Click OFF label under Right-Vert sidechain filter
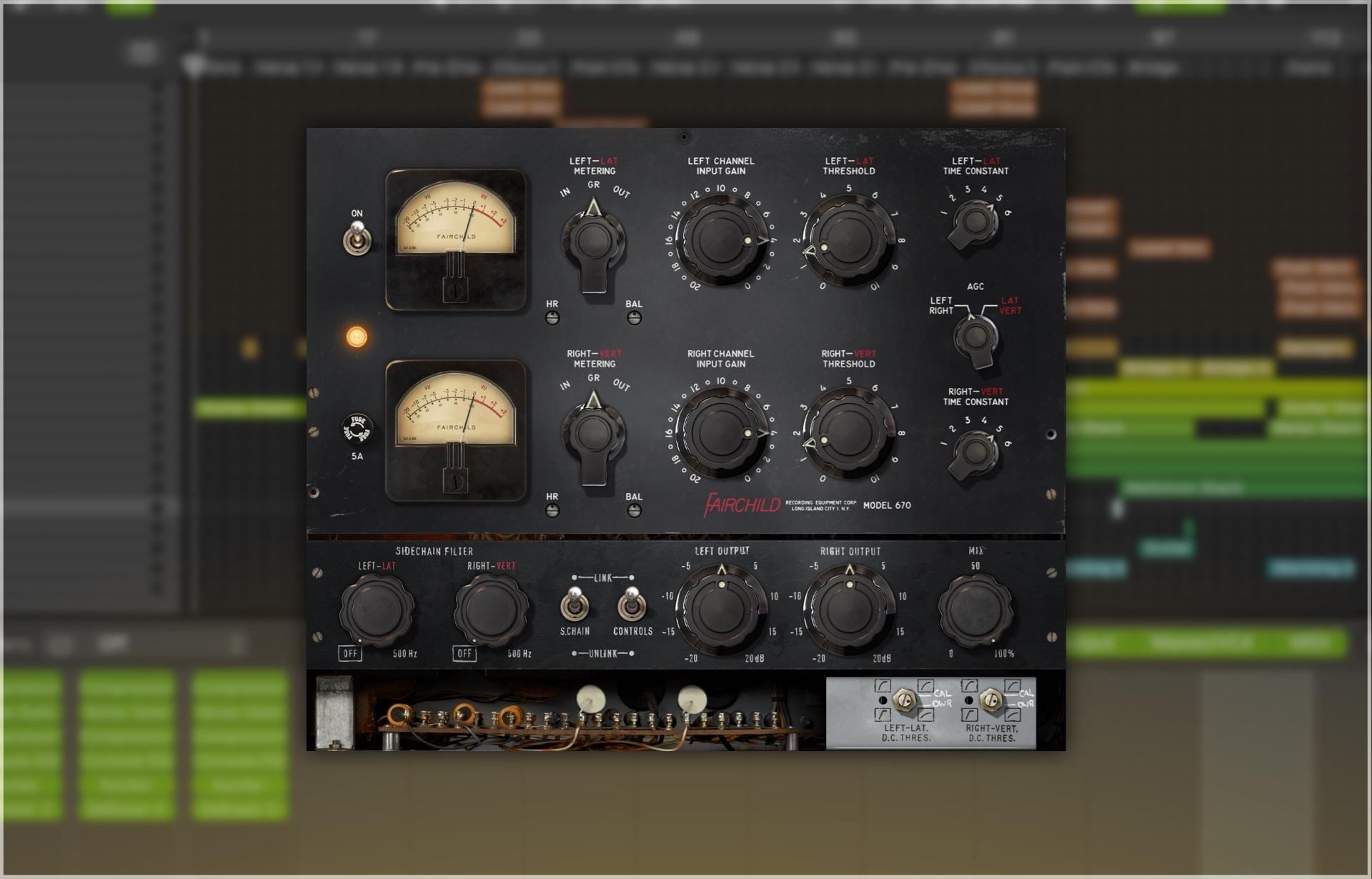The height and width of the screenshot is (879, 1372). 464,653
